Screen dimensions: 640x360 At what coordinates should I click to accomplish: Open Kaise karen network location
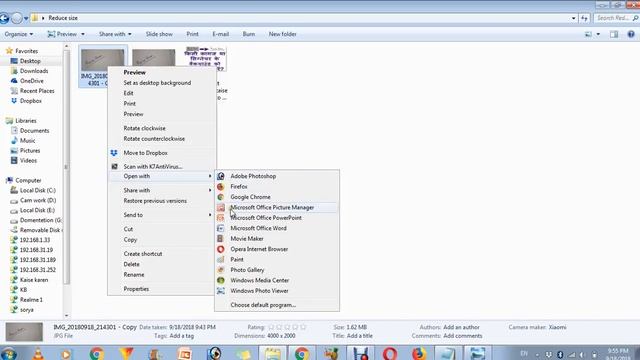pyautogui.click(x=34, y=280)
